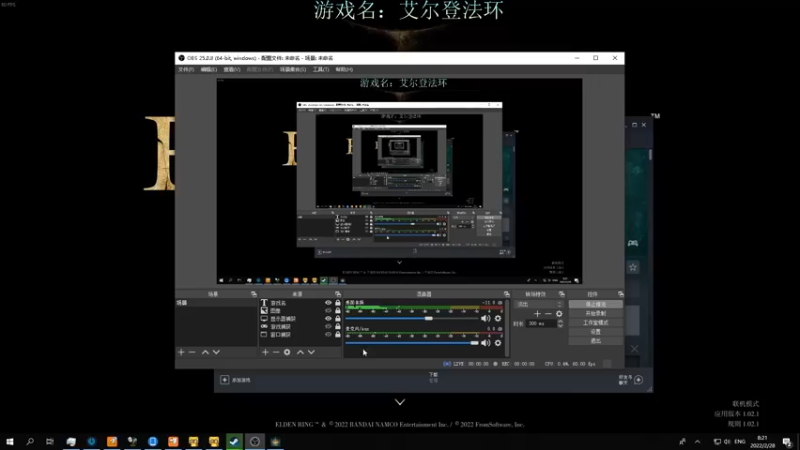Screen dimensions: 800x450
Task: Unlock the 显示器捕获 source lock
Action: [338, 318]
